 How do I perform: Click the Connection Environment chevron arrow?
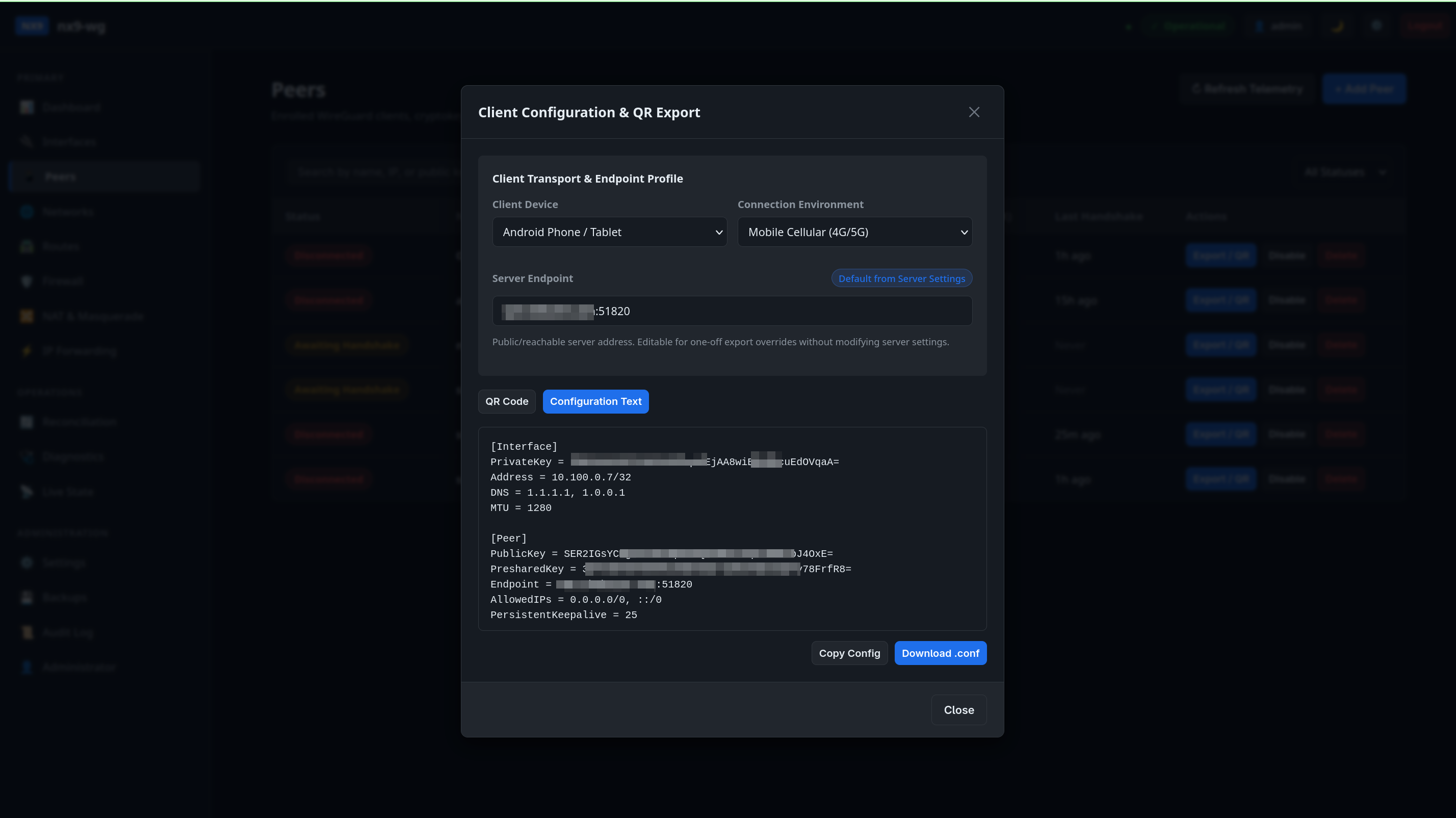point(964,233)
